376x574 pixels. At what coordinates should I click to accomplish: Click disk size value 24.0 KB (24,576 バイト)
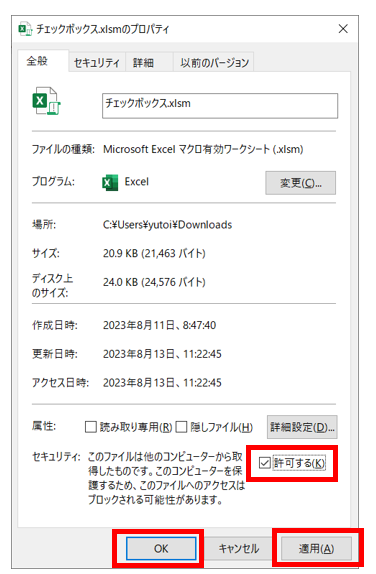click(x=154, y=282)
